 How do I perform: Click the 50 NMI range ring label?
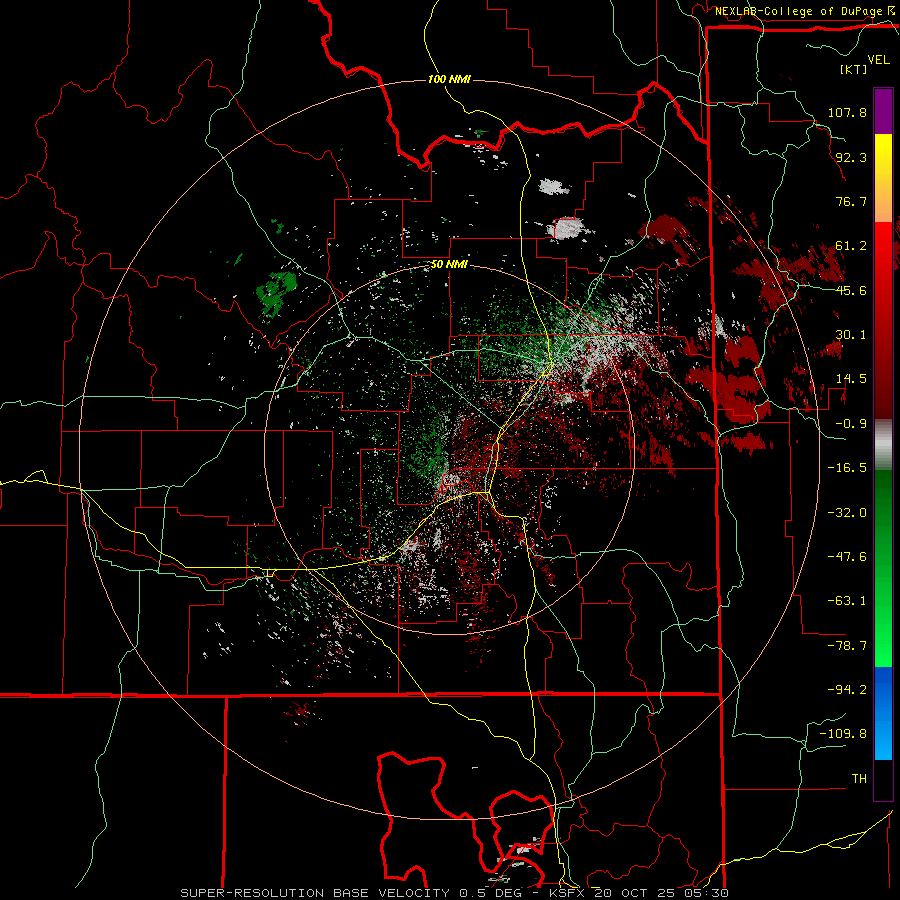click(x=449, y=265)
